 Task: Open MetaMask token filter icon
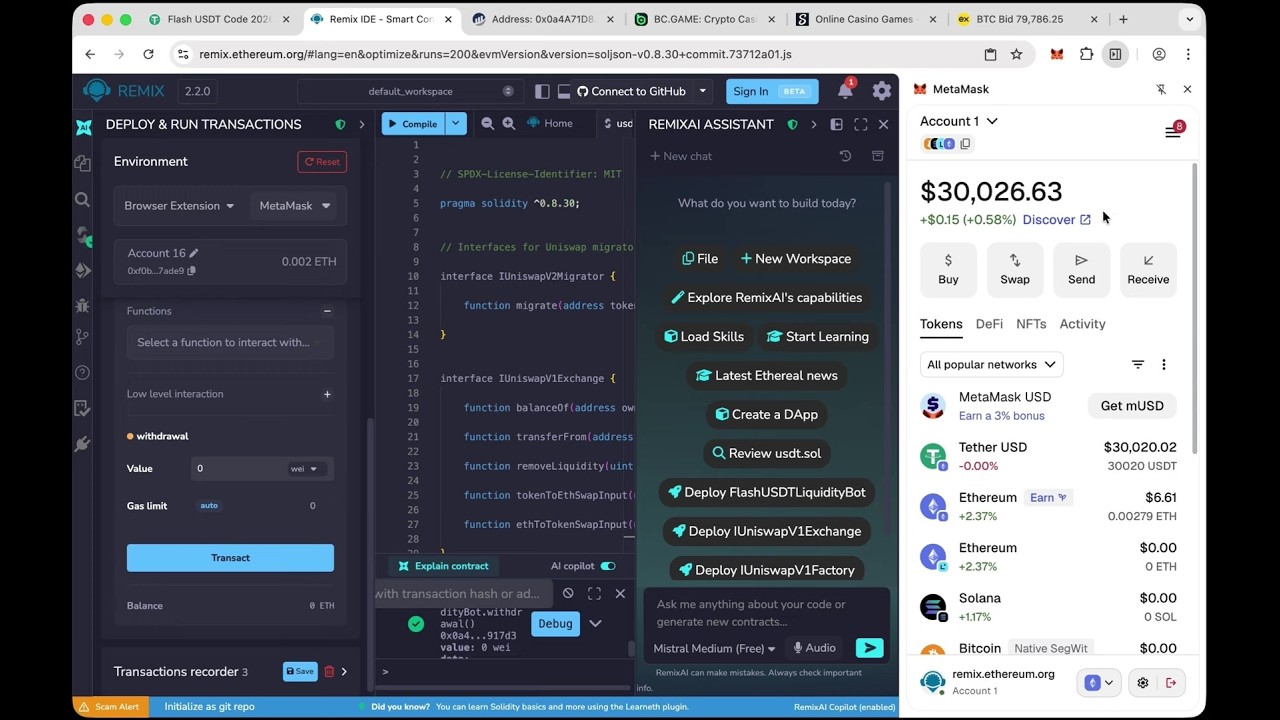tap(1137, 365)
